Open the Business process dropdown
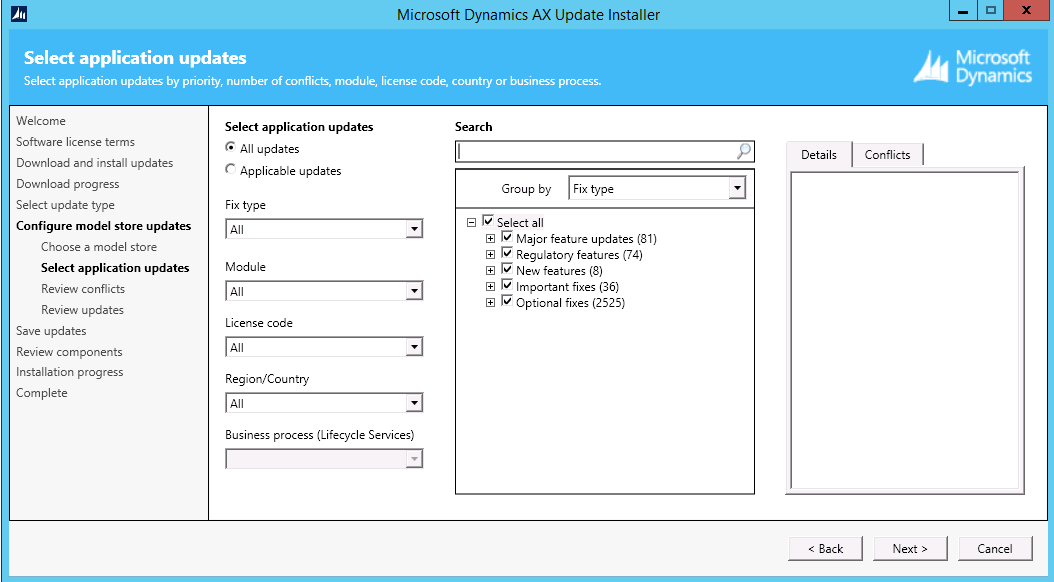Viewport: 1054px width, 582px height. click(324, 459)
